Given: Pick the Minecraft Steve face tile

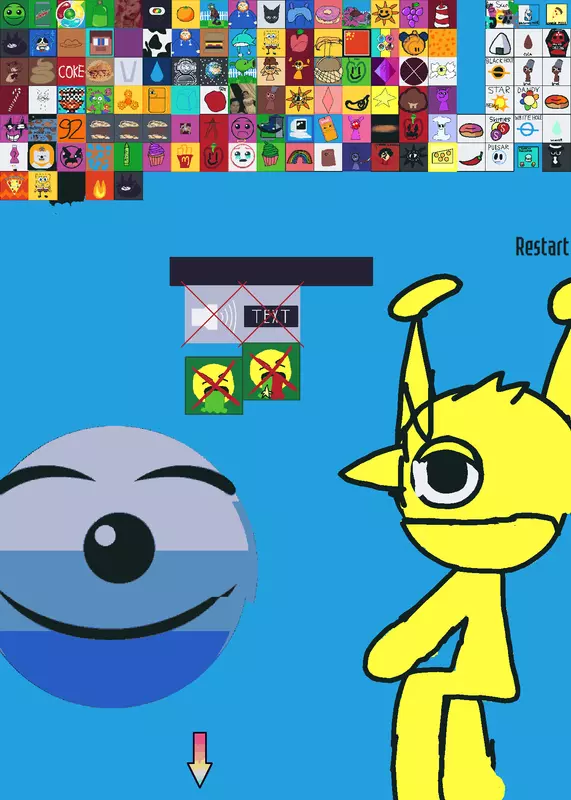Looking at the screenshot, I should click(100, 43).
